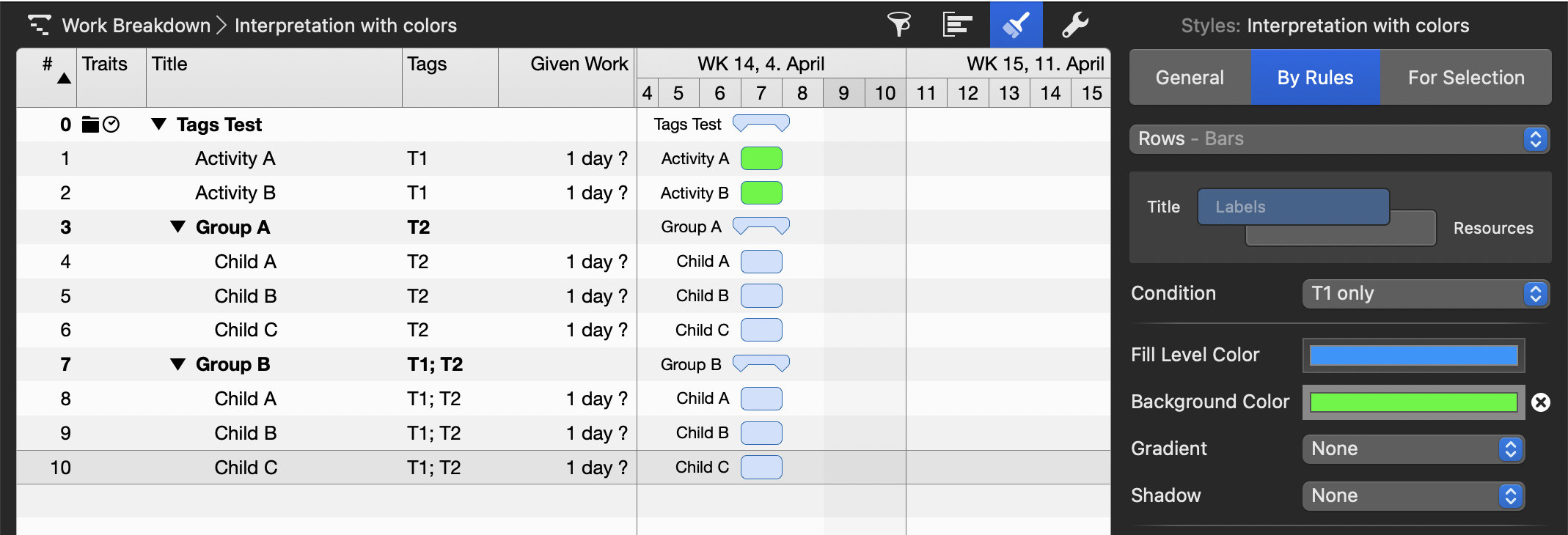Screen dimensions: 1568x535
Task: Click the blue Fill Level Color swatch
Action: 1413,355
